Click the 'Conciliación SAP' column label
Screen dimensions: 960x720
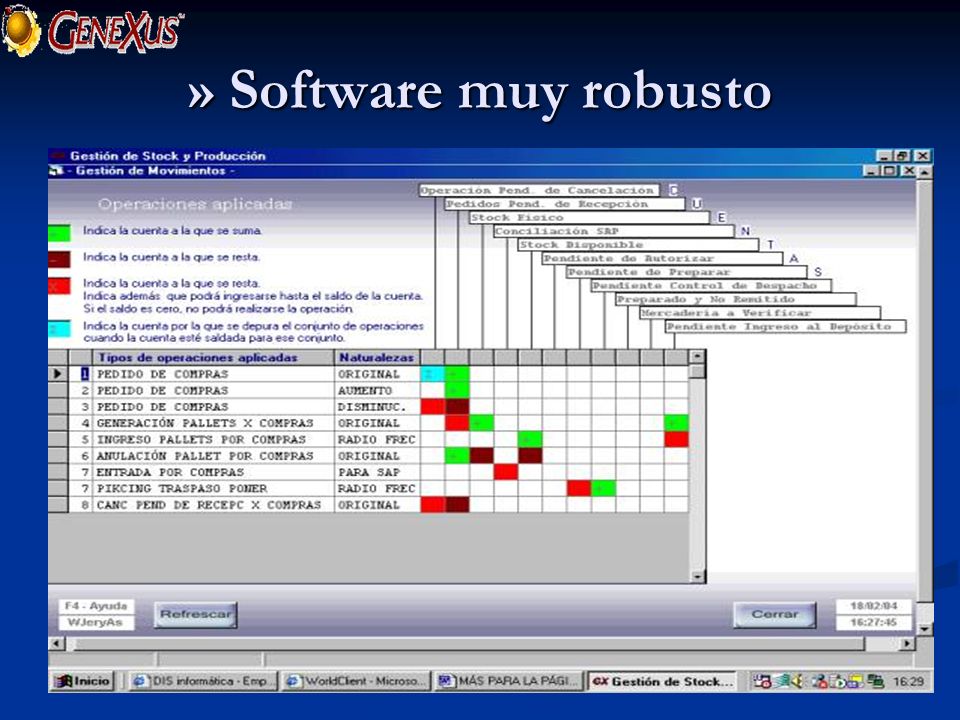[613, 231]
